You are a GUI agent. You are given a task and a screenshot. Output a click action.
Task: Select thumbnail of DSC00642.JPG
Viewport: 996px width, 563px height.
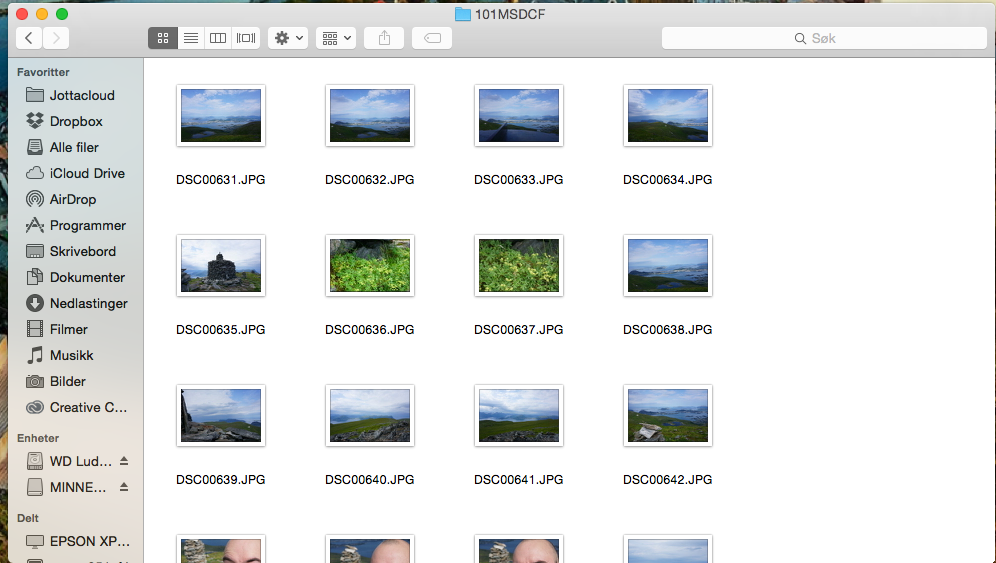point(668,416)
